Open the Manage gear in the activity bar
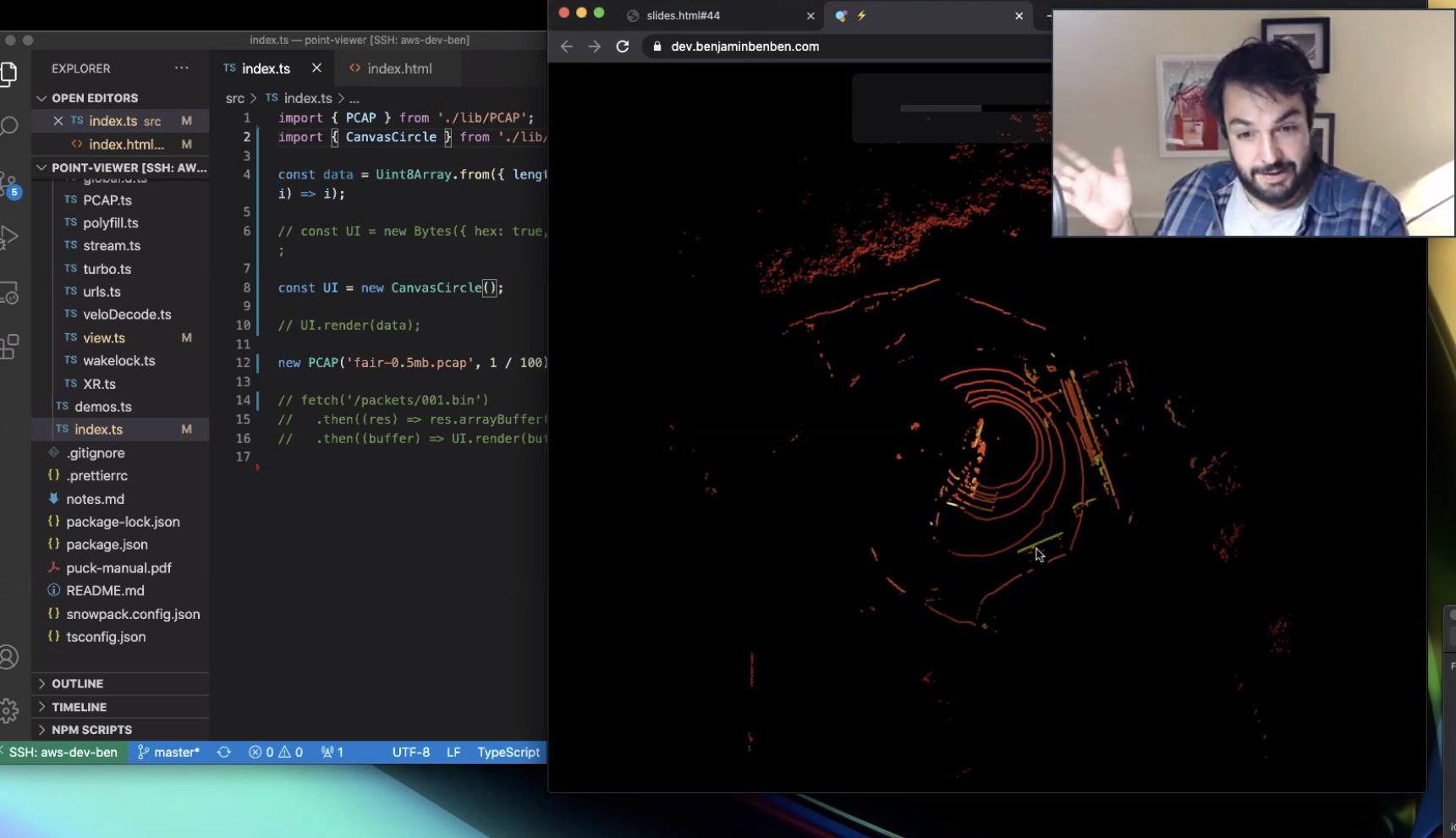The width and height of the screenshot is (1456, 838). pos(8,710)
